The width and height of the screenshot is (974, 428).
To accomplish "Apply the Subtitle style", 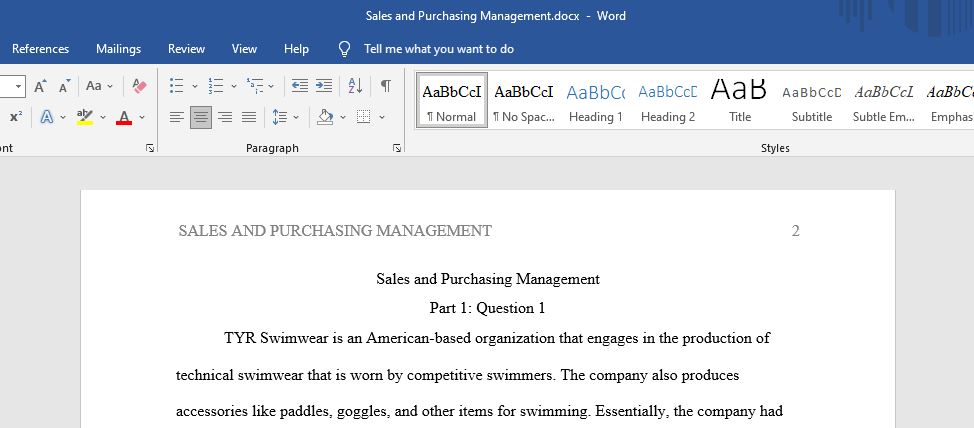I will pyautogui.click(x=811, y=100).
